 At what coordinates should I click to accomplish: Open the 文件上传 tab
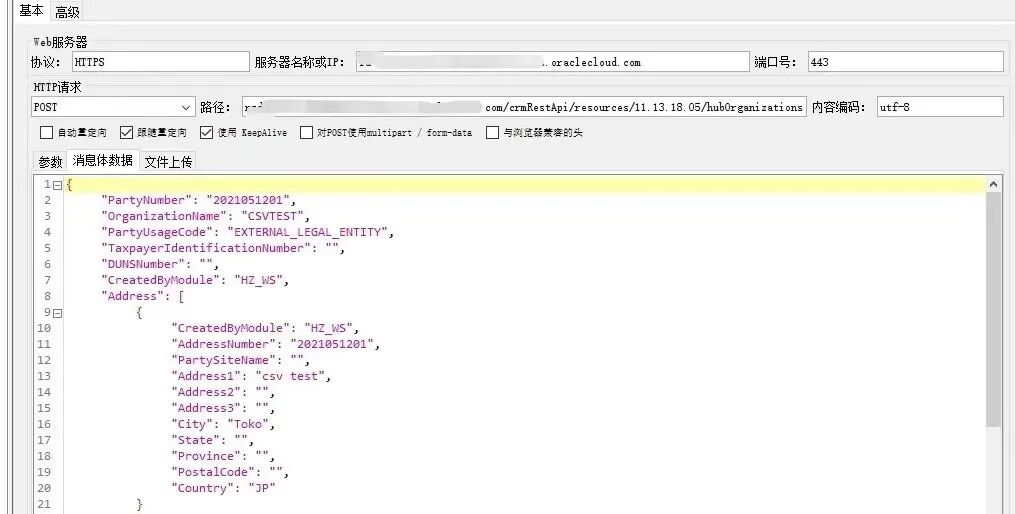click(x=168, y=162)
